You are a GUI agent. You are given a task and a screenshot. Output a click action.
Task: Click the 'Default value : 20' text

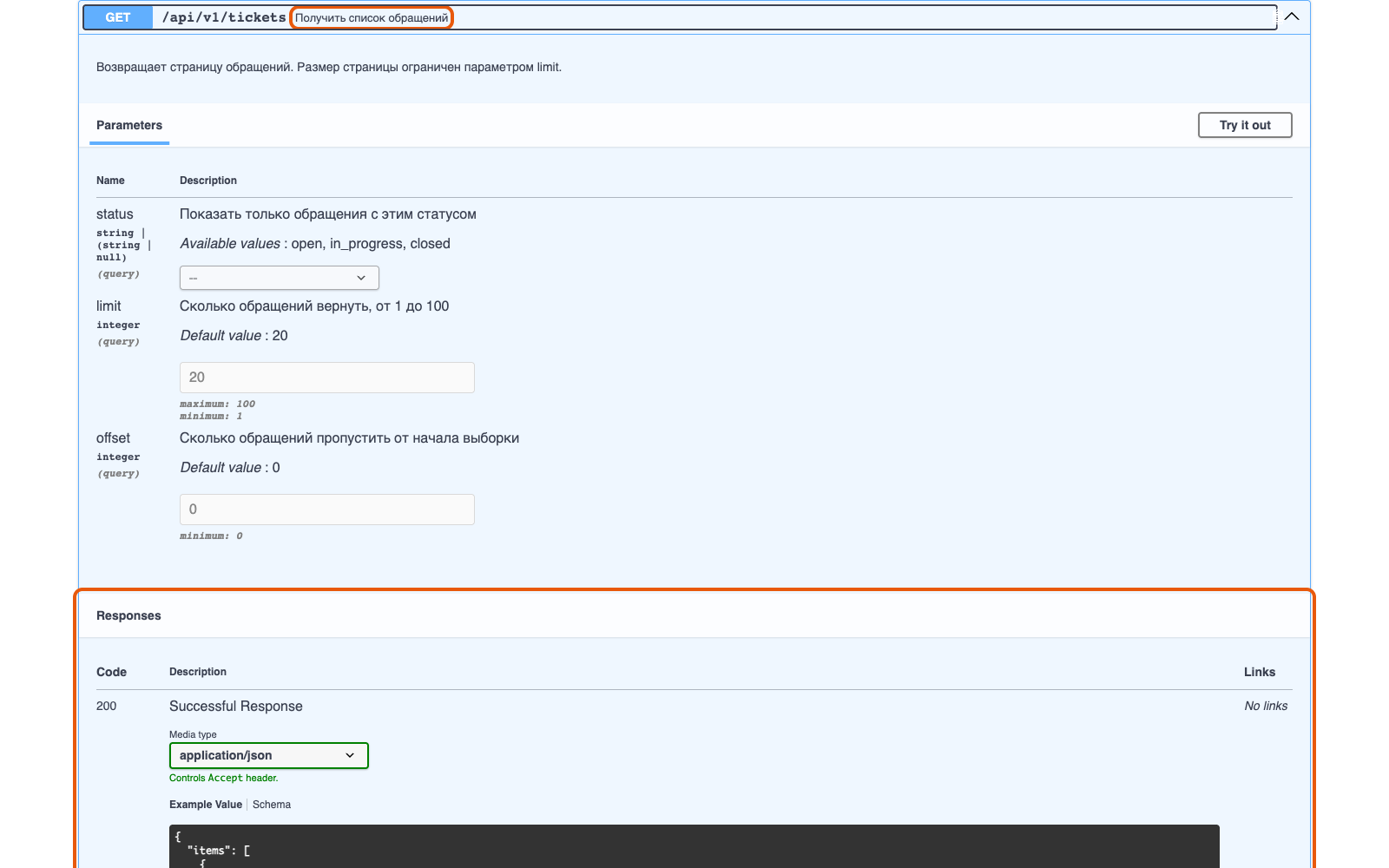[x=234, y=336]
